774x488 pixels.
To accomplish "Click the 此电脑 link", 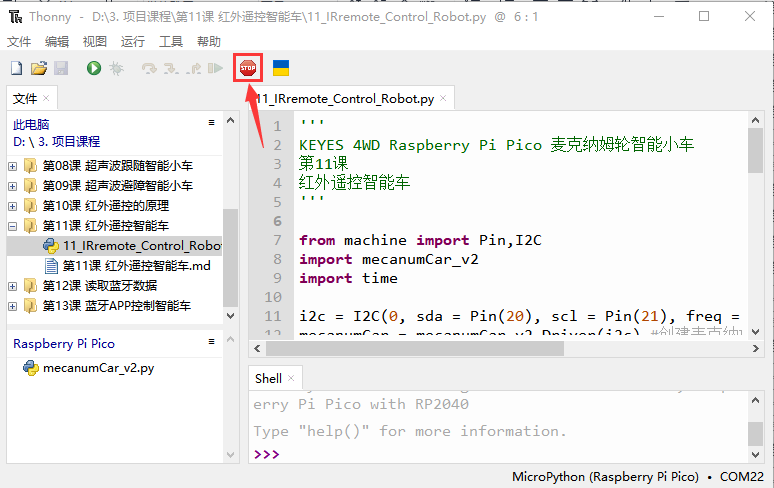I will point(31,124).
